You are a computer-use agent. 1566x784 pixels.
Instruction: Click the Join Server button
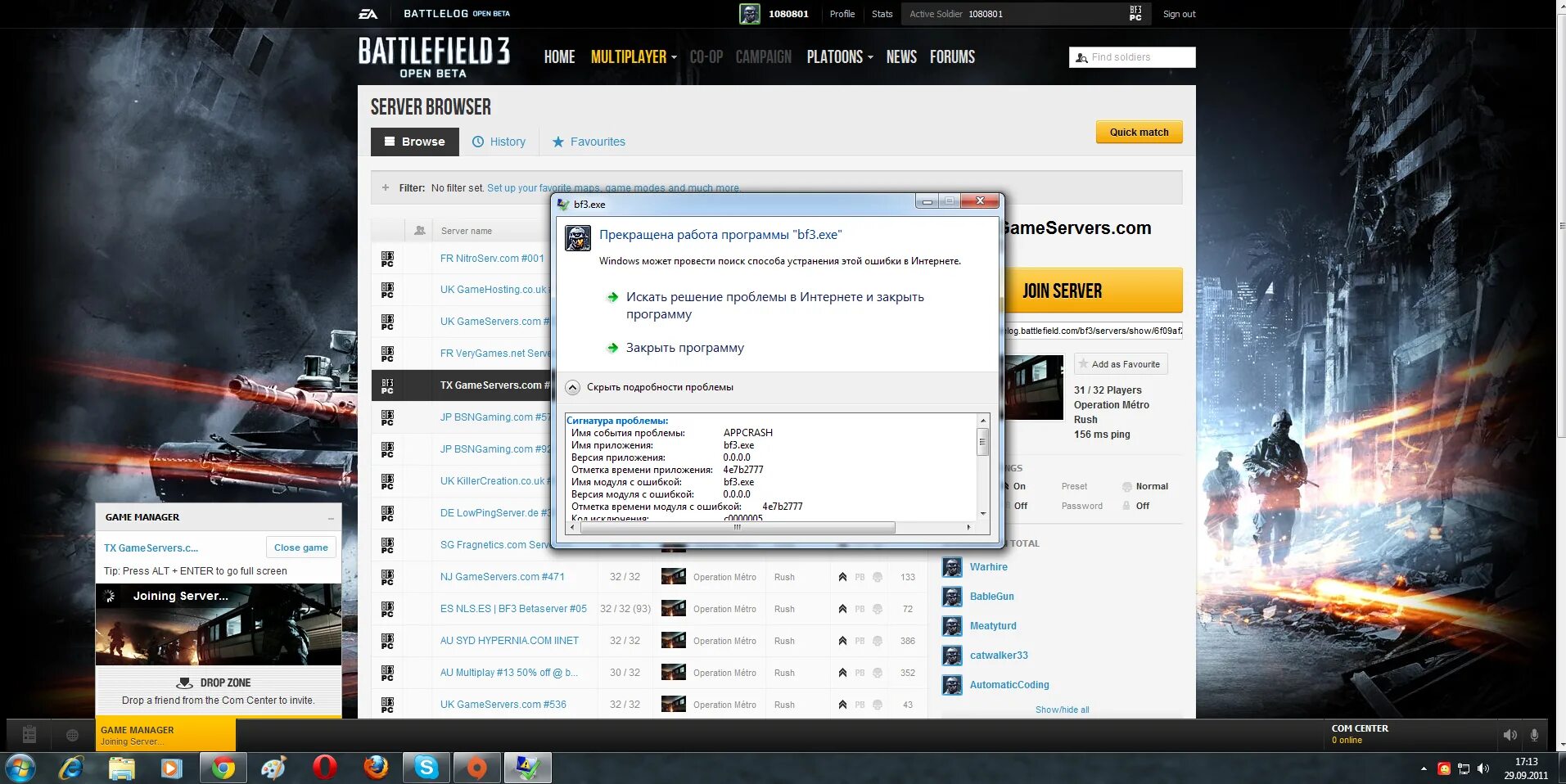click(x=1092, y=291)
